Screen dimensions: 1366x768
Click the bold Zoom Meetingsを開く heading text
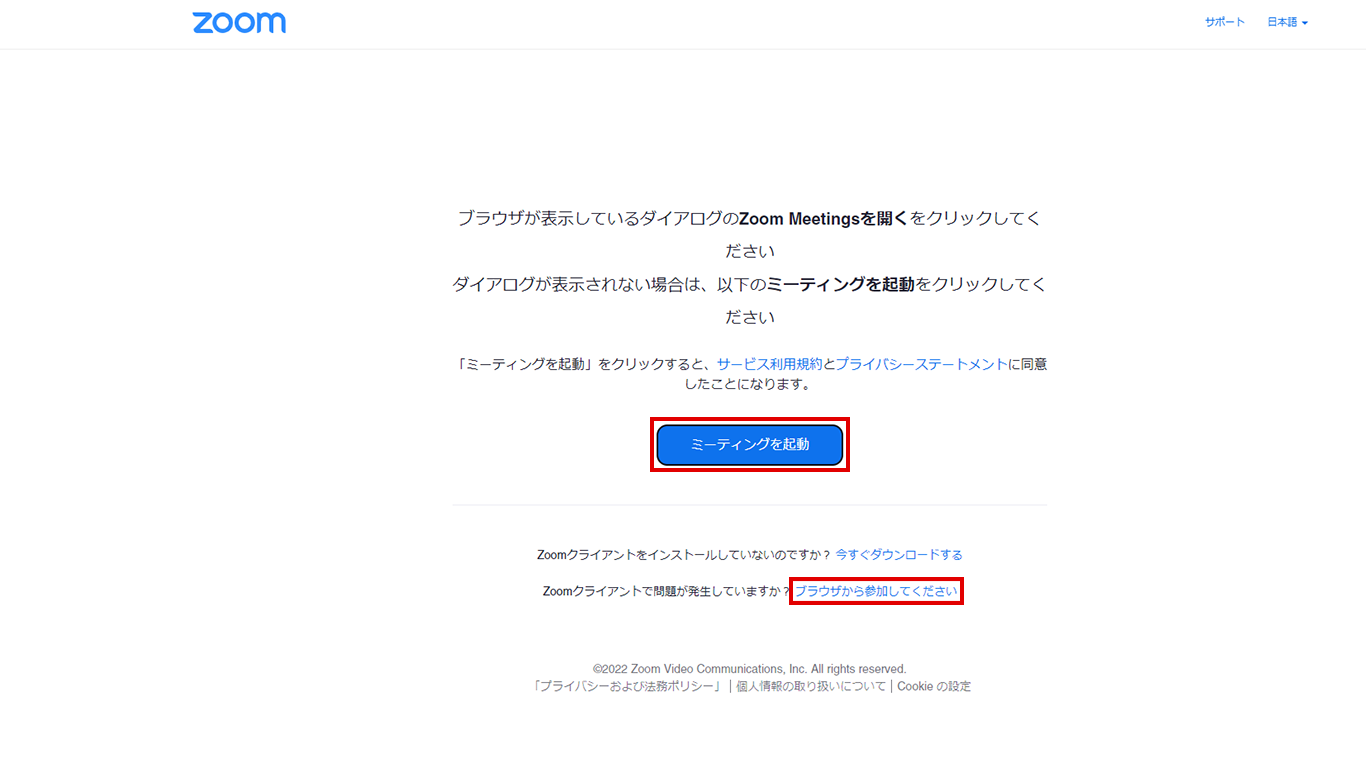(x=823, y=218)
